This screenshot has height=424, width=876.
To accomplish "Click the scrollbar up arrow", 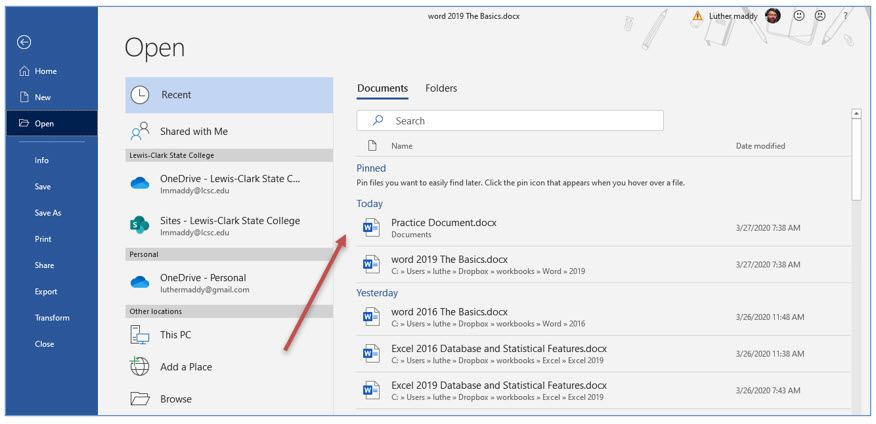I will 856,114.
